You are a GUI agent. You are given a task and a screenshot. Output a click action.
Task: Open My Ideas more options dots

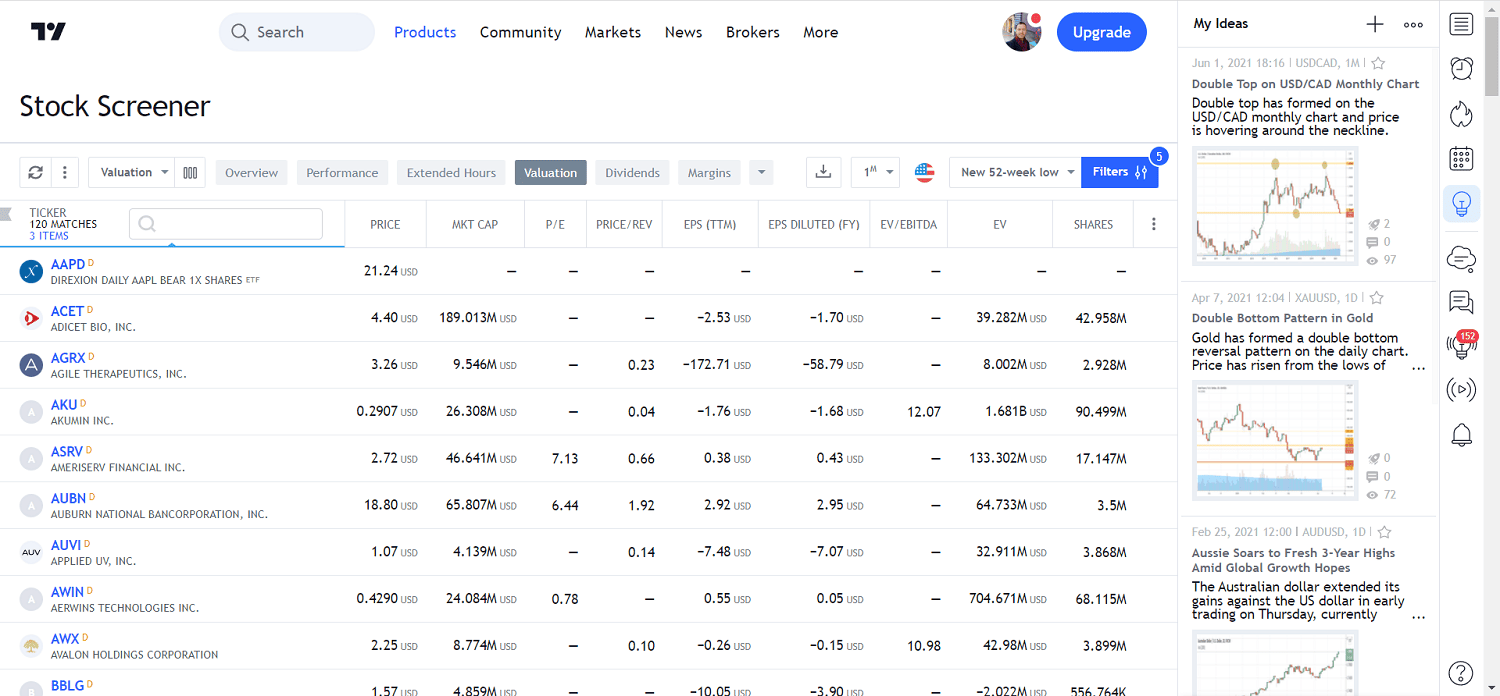(1413, 24)
